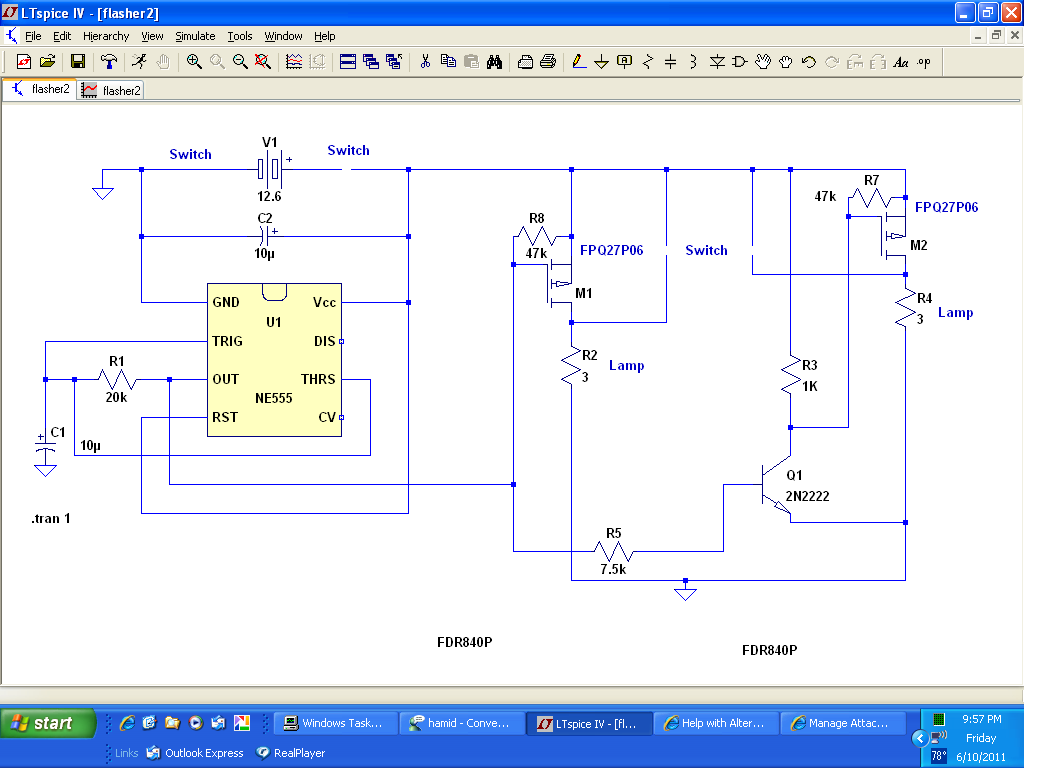Select the '.tran 1' simulation directive
Viewport: 1042px width, 770px height.
point(51,518)
